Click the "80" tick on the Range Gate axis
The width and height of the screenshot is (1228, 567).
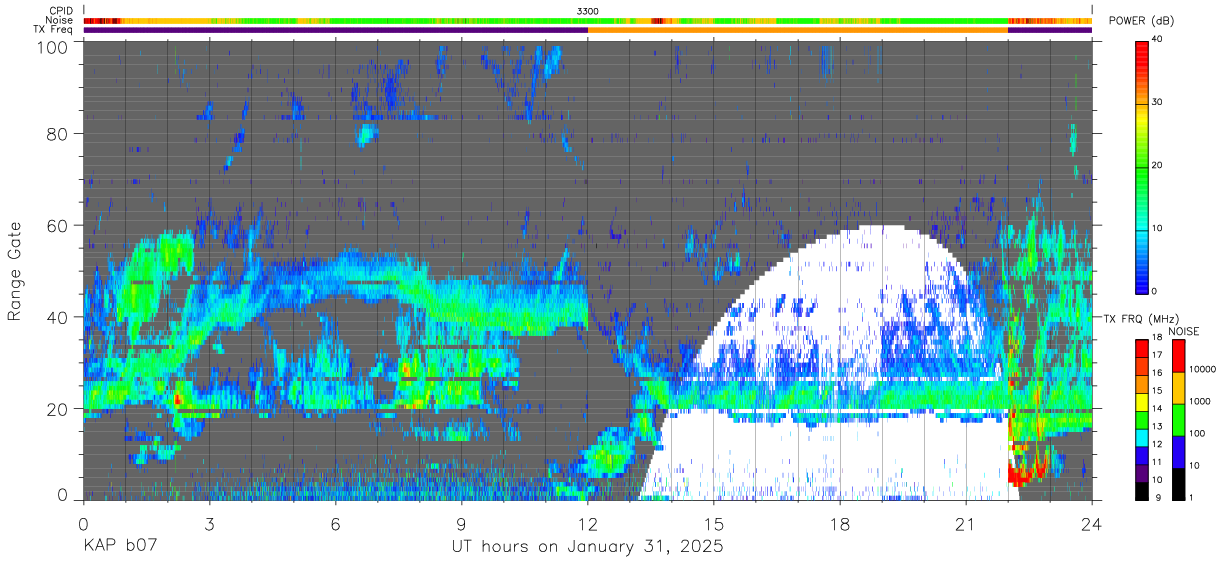pyautogui.click(x=57, y=133)
